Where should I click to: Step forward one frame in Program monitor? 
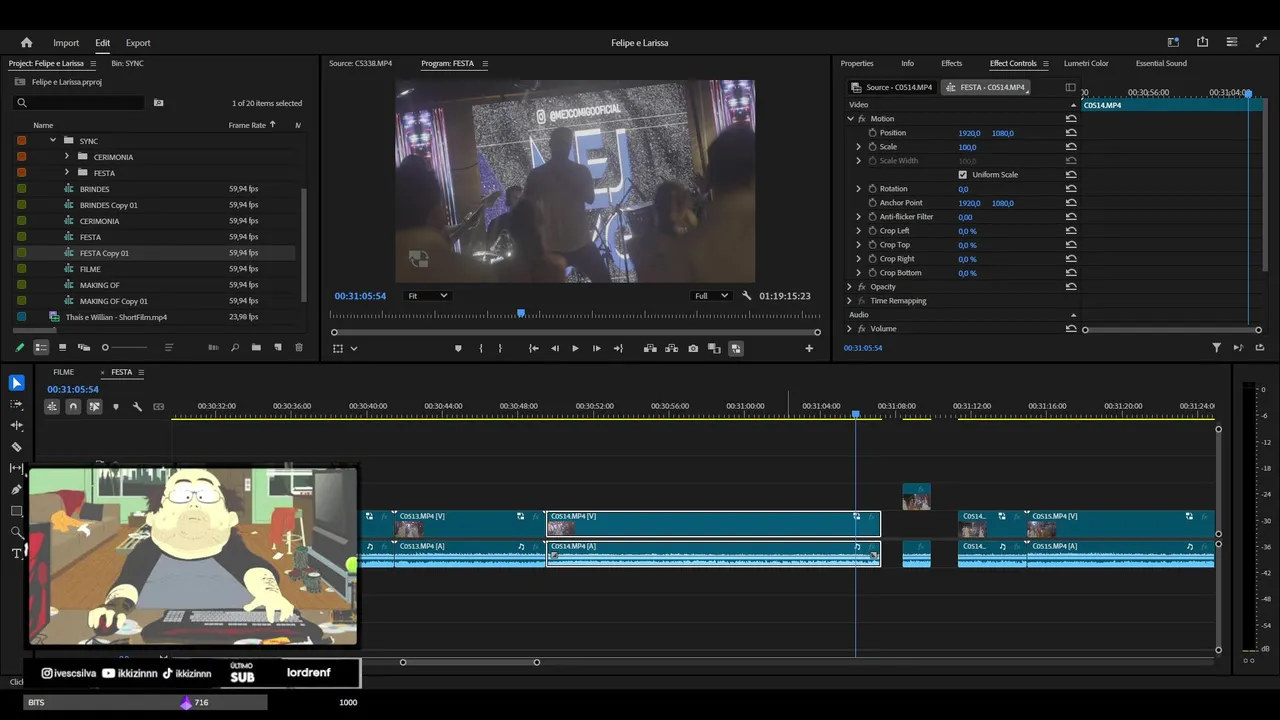coord(597,348)
